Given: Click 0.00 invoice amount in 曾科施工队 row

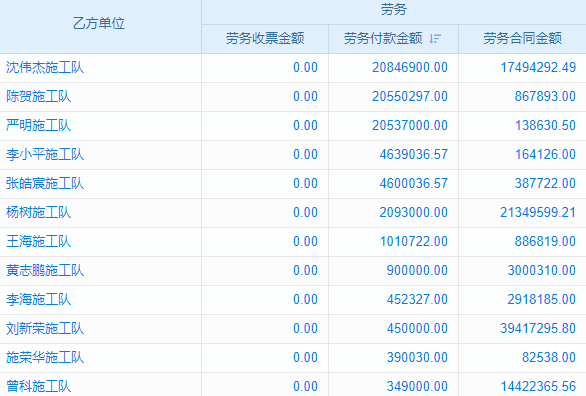Looking at the screenshot, I should 305,387.
